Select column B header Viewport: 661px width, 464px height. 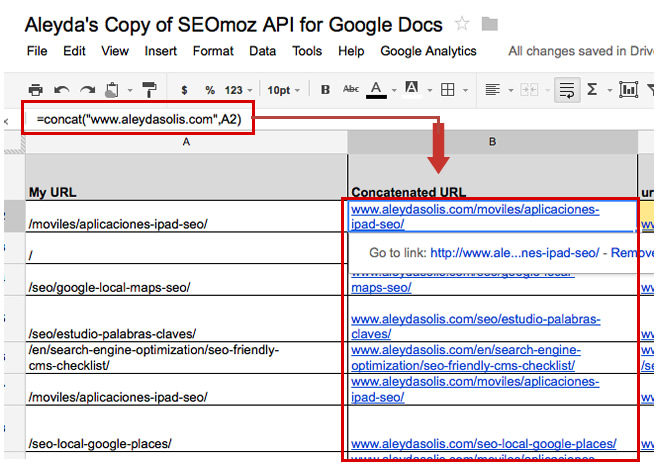click(x=492, y=142)
